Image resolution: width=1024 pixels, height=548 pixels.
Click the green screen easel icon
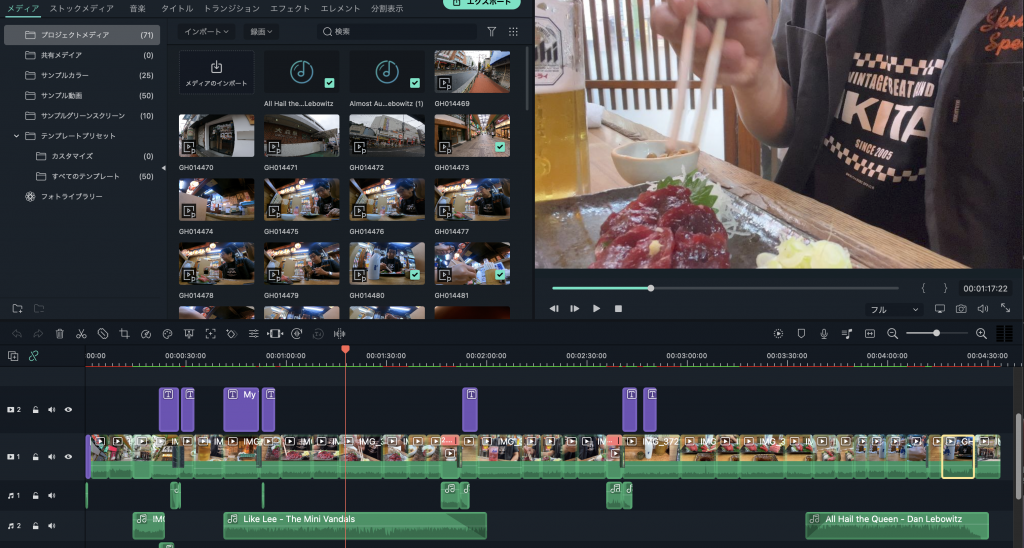(189, 334)
